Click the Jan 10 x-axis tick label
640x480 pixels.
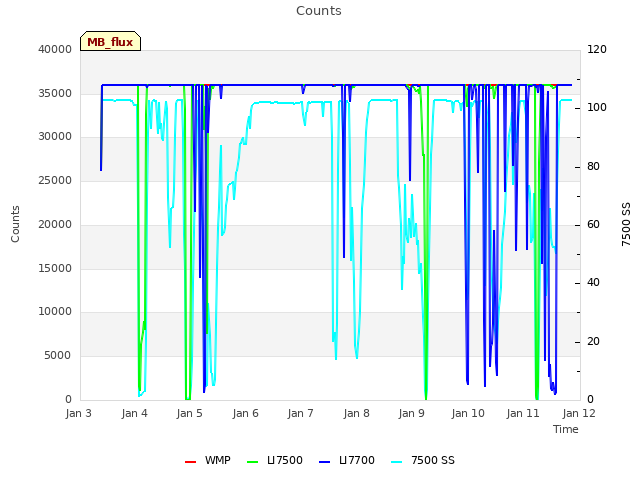pos(468,413)
